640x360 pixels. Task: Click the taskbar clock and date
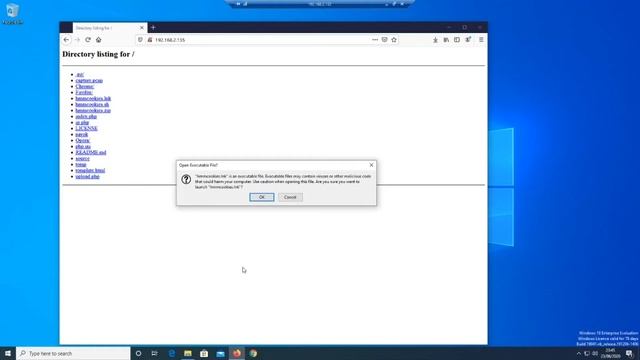tap(611, 353)
